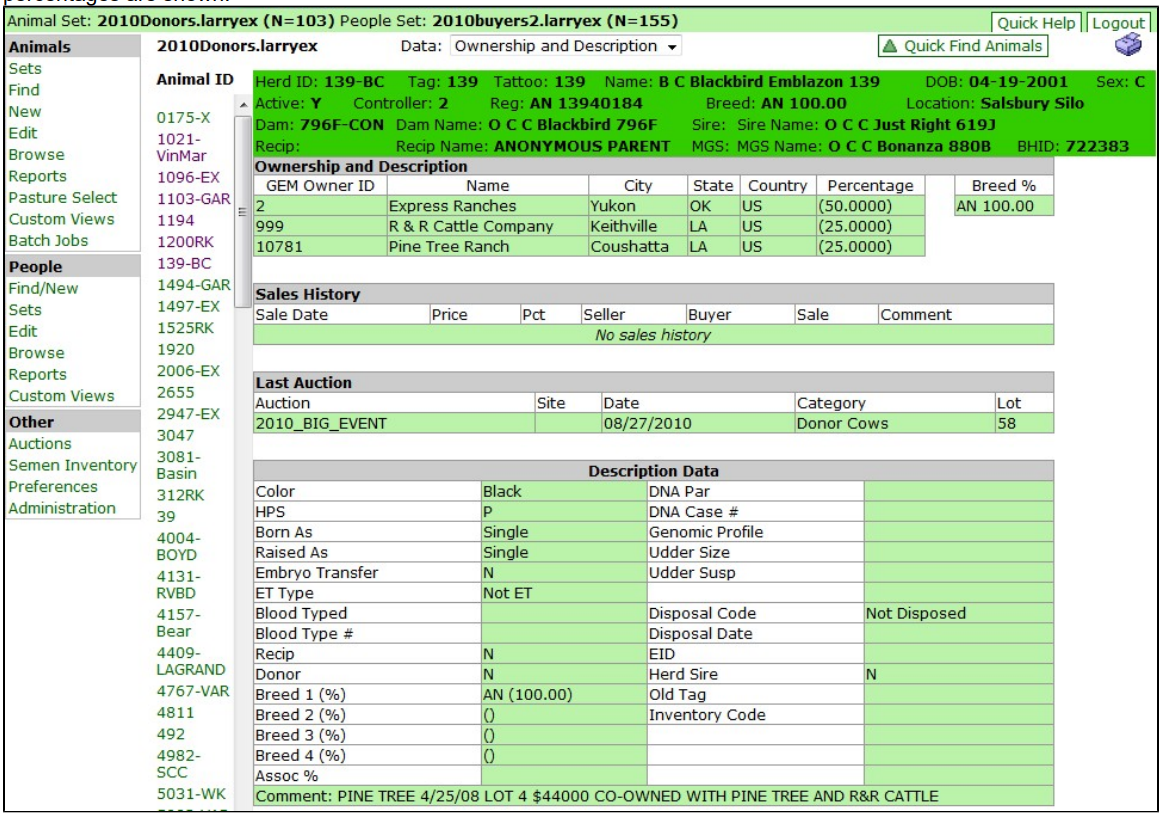Click the Animal ID list scroll up arrow
Image resolution: width=1165 pixels, height=819 pixels.
[x=243, y=106]
